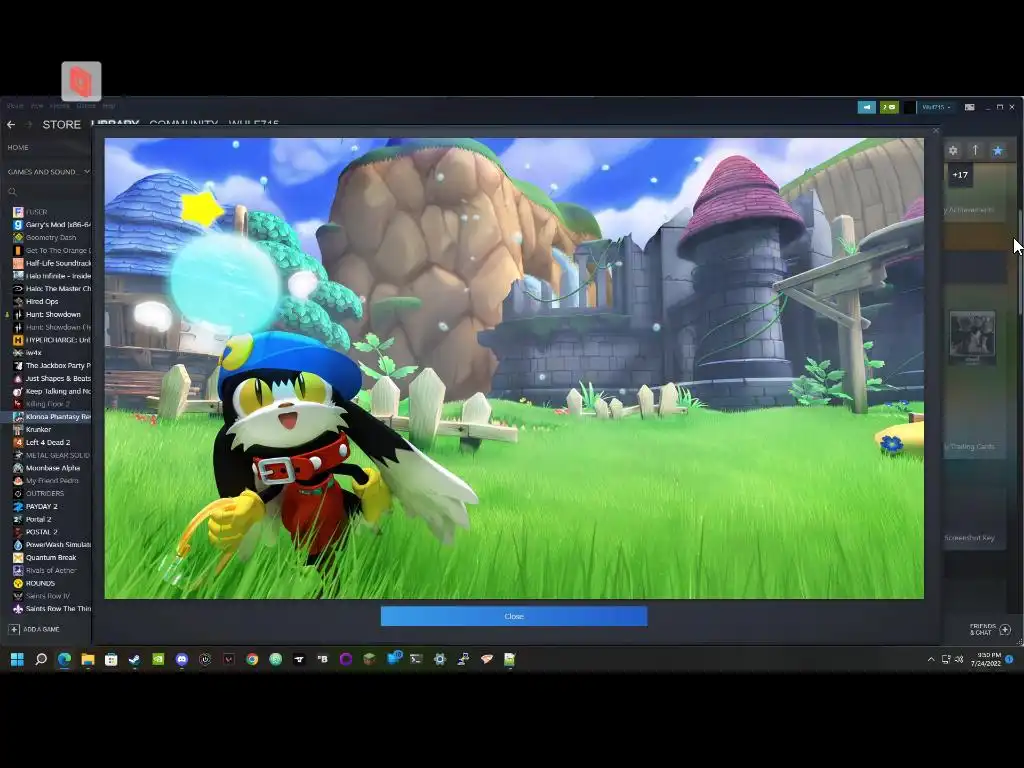This screenshot has width=1024, height=768.
Task: Open File Explorer from taskbar
Action: [x=88, y=660]
